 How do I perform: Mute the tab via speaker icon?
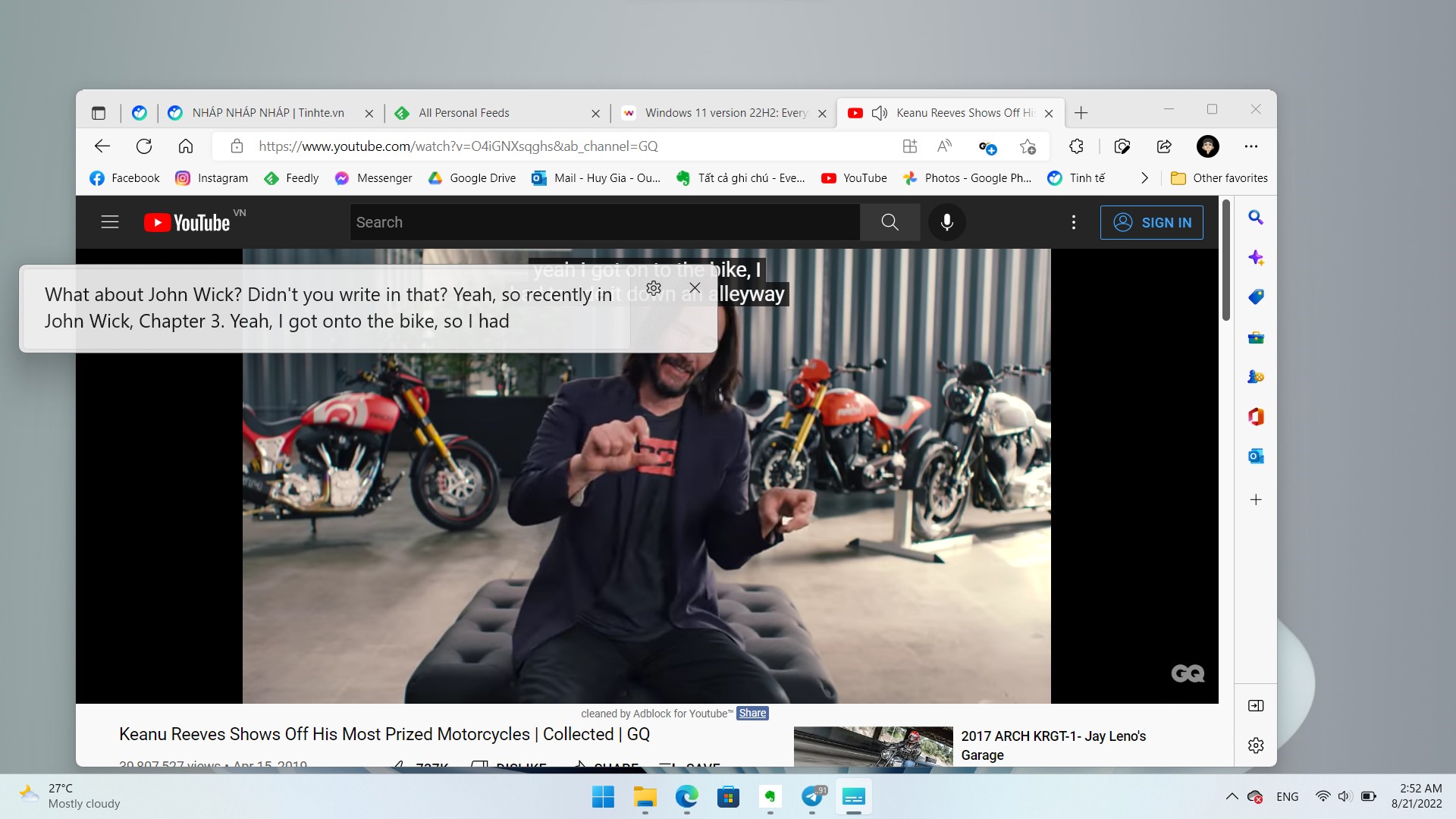pos(880,113)
